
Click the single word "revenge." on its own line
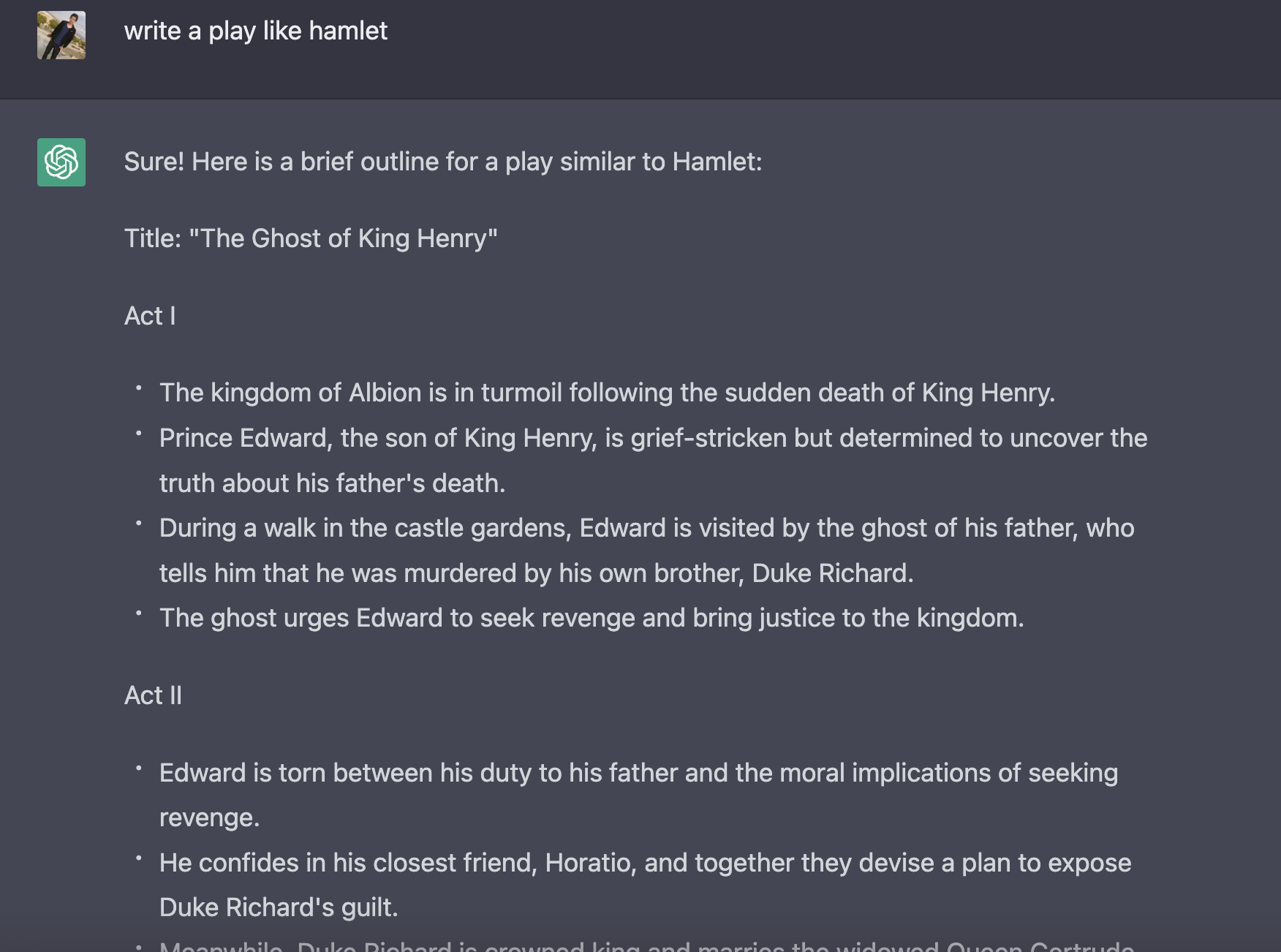pyautogui.click(x=209, y=817)
